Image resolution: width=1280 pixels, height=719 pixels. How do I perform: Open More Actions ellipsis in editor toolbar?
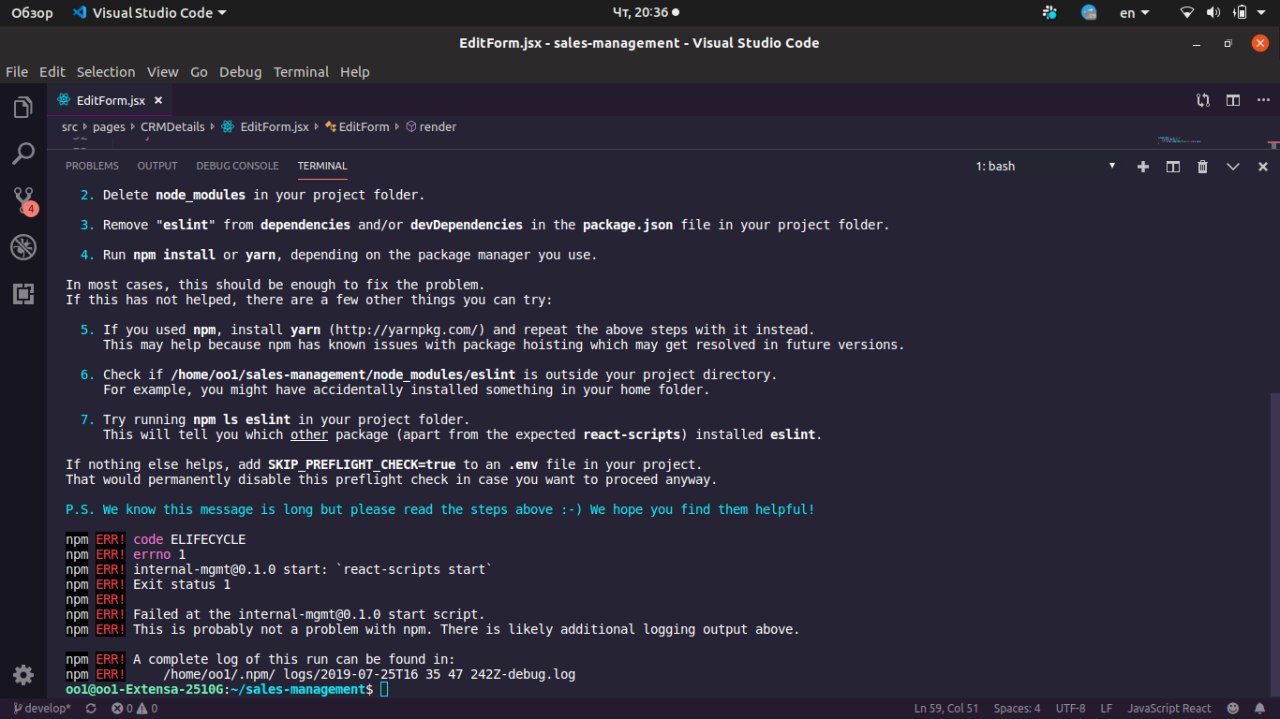1262,100
